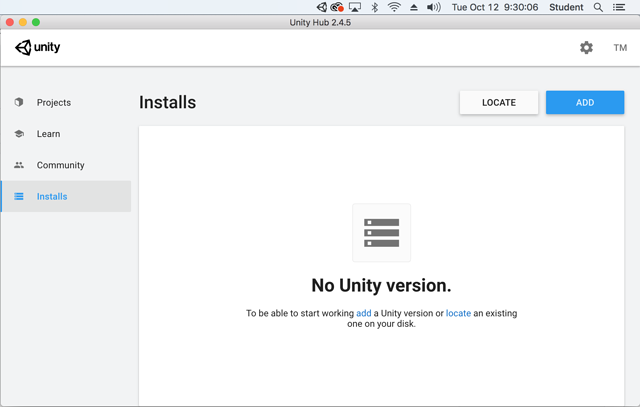Click the Installs page heading
640x407 pixels.
point(167,102)
